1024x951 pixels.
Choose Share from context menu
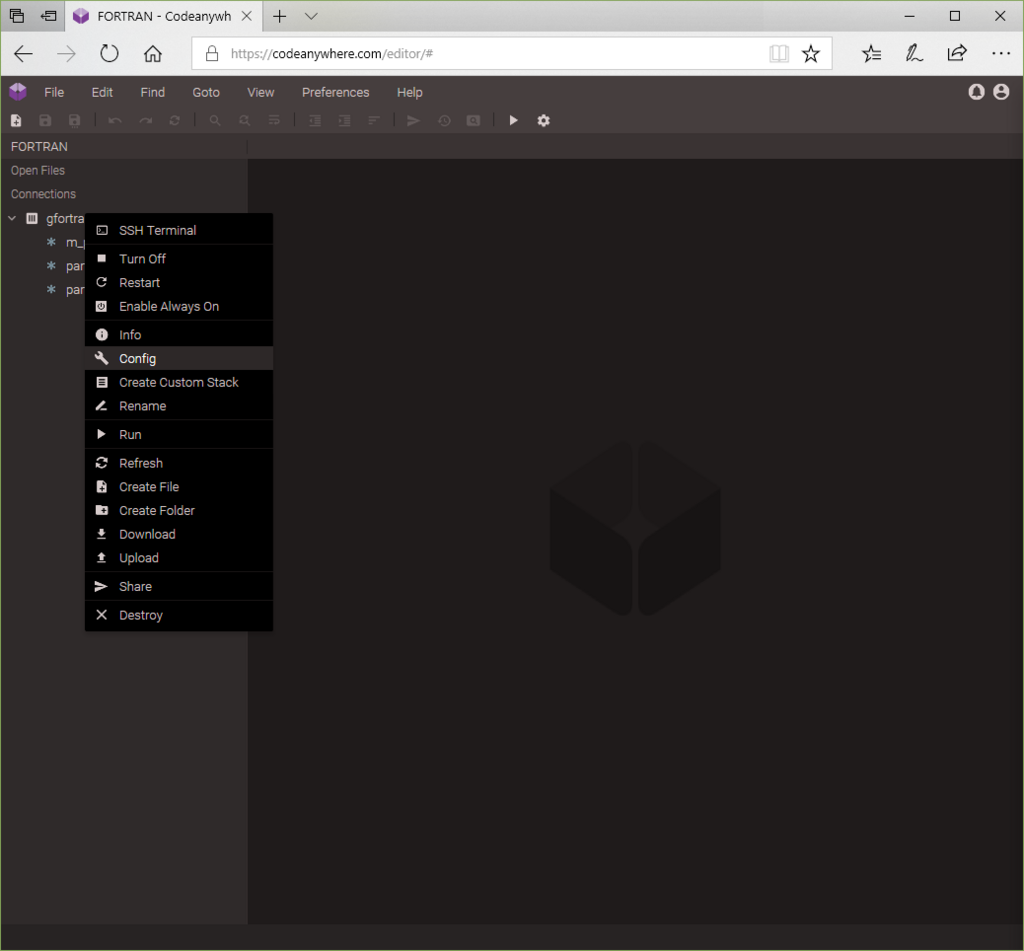(179, 587)
